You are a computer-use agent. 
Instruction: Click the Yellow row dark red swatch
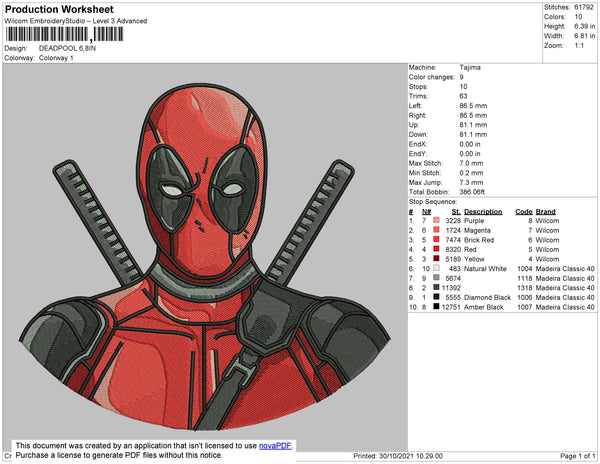click(x=436, y=259)
